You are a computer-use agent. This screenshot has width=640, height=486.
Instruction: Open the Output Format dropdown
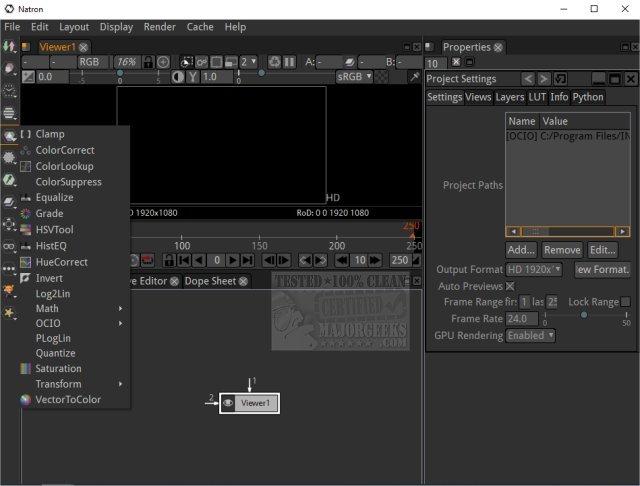pos(534,270)
